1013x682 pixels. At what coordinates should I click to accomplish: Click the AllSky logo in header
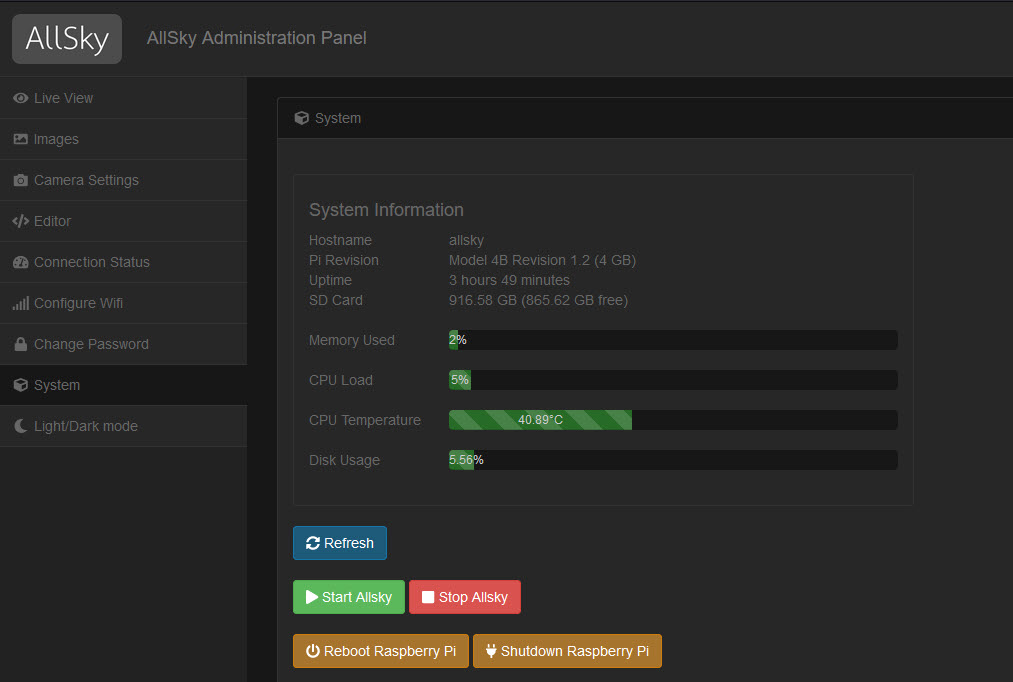point(67,39)
